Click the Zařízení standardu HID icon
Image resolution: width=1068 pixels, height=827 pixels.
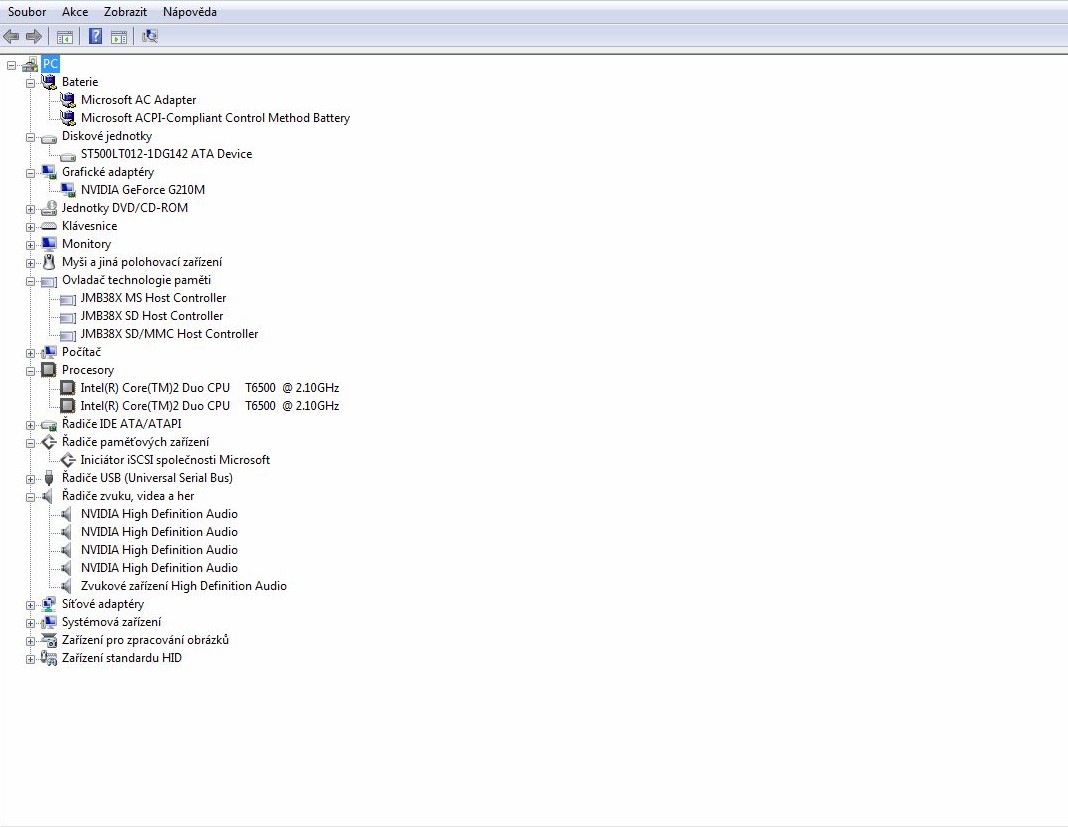point(48,658)
